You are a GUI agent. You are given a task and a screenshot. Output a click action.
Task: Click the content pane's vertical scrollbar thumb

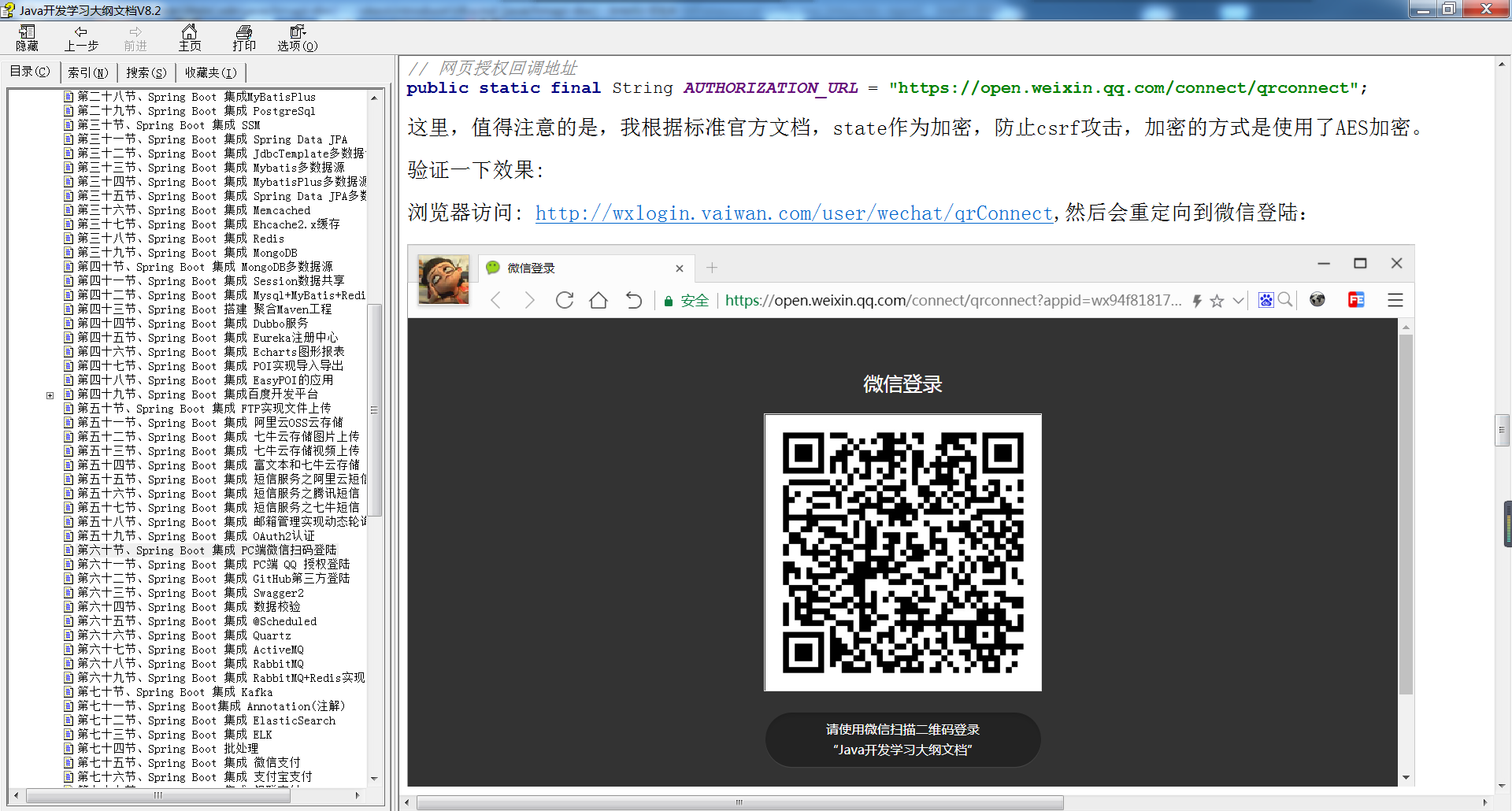(1502, 430)
